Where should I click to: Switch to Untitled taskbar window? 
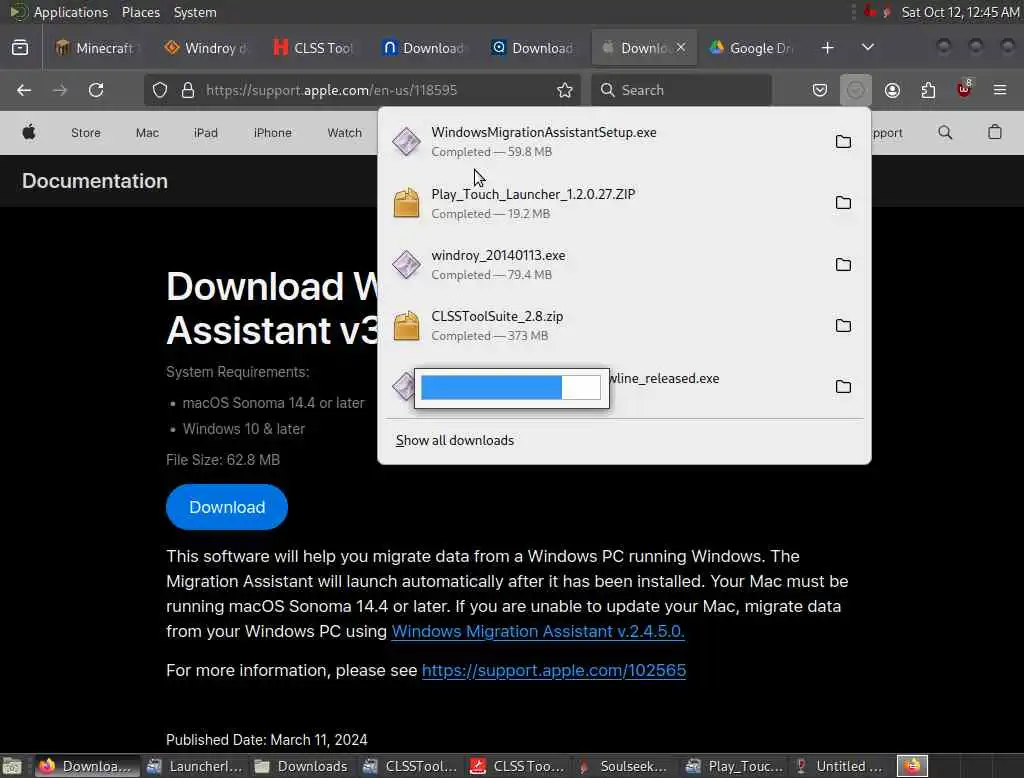point(839,766)
